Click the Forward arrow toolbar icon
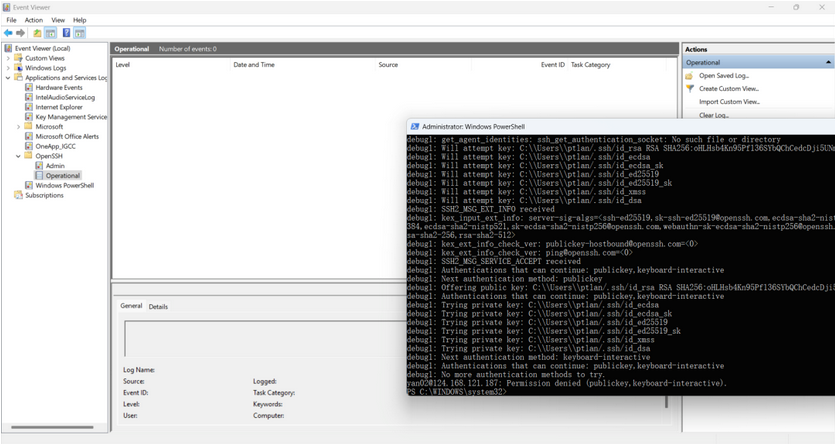The image size is (835, 444). tap(21, 33)
